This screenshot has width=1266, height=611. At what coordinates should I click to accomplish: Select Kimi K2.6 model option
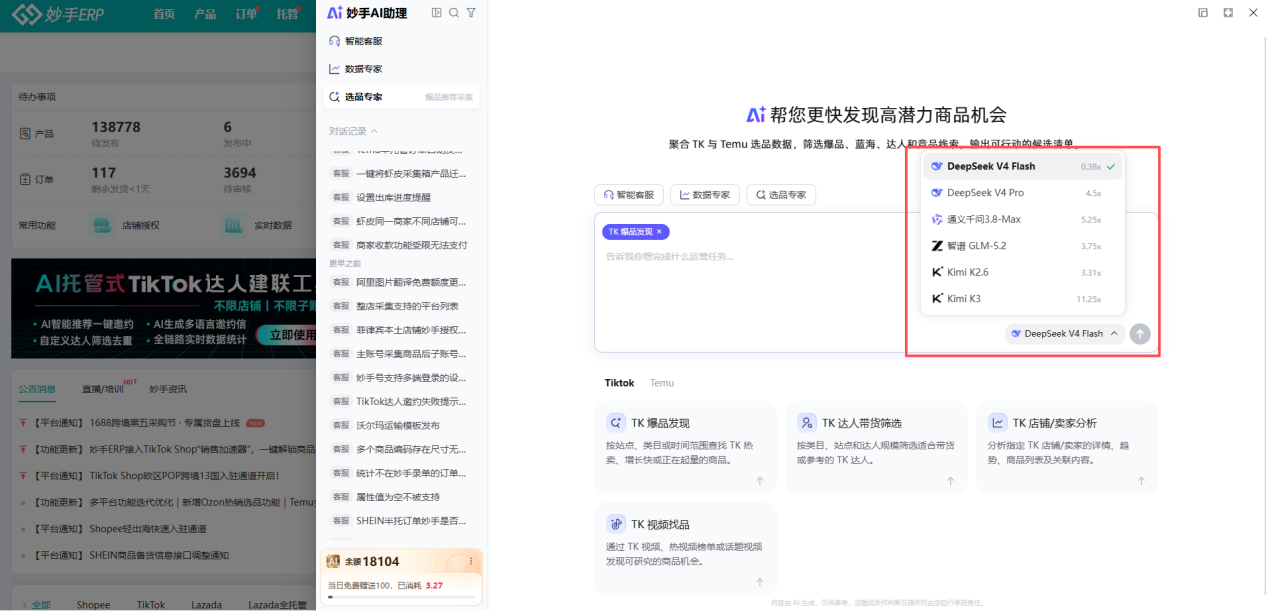click(x=1023, y=272)
